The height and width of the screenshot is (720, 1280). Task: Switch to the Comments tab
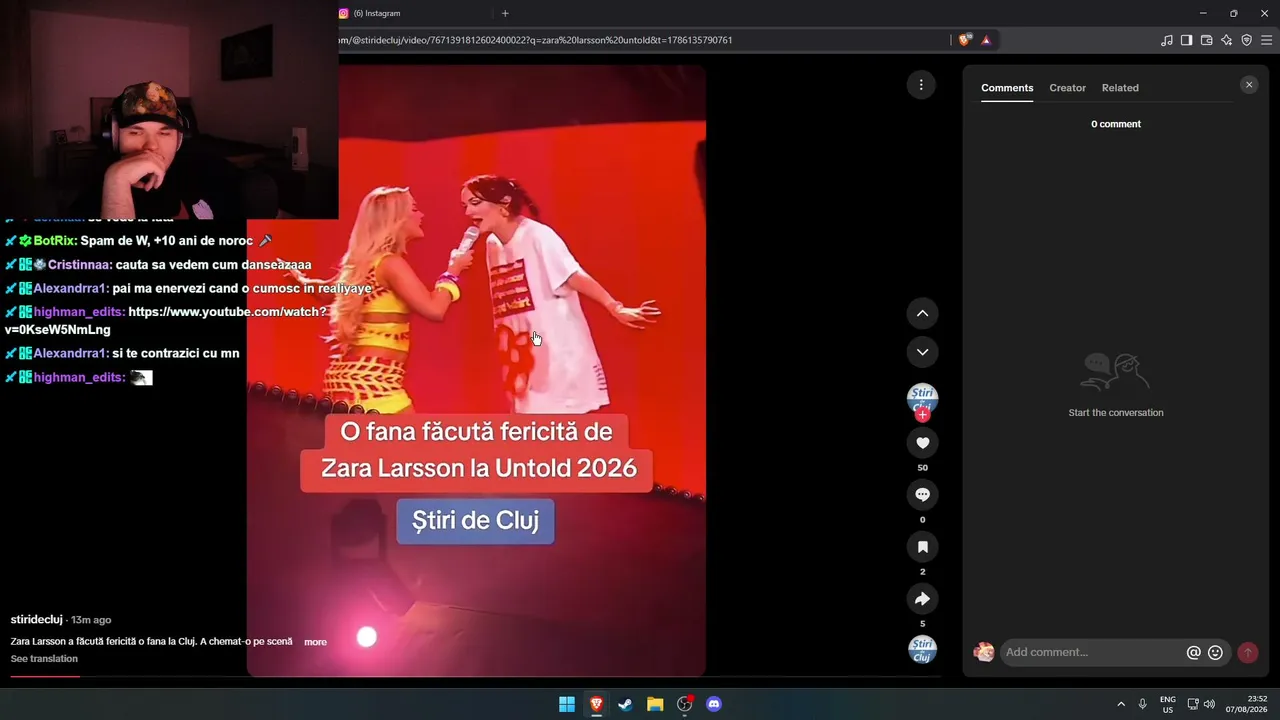pos(1007,88)
